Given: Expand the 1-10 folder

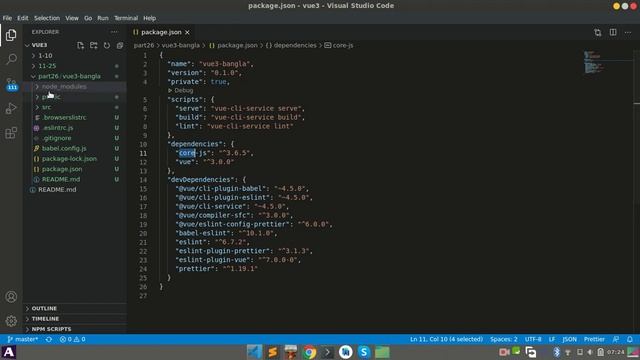Looking at the screenshot, I should click(45, 56).
